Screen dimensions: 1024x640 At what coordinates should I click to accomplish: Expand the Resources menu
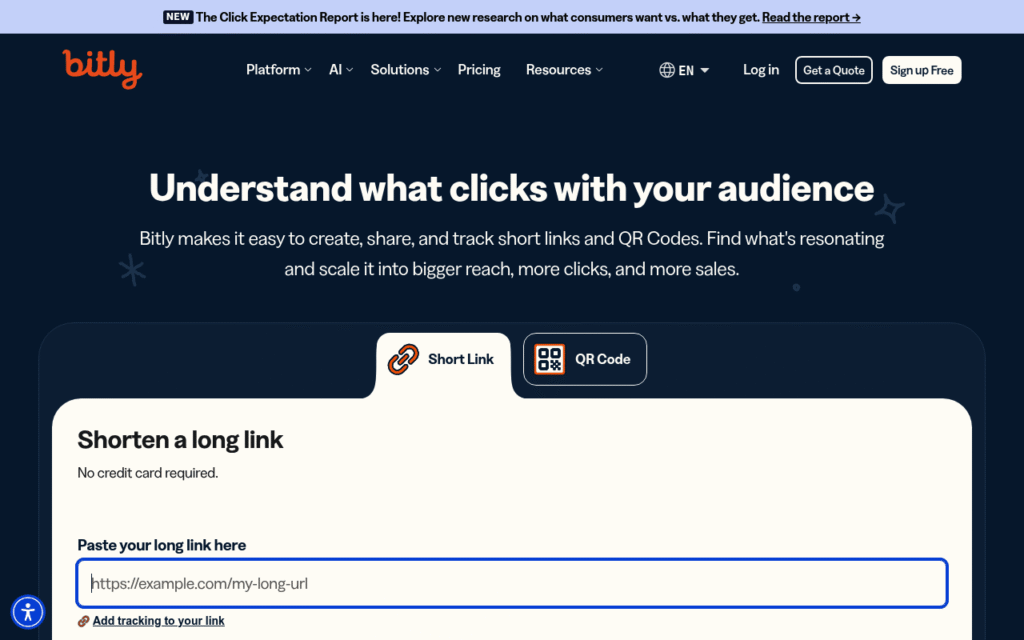click(x=564, y=70)
